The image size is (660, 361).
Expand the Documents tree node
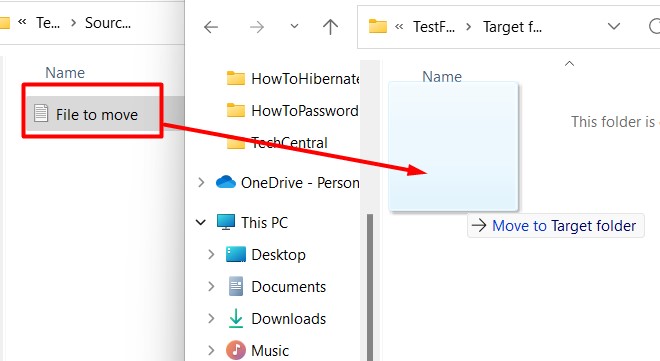[x=211, y=286]
